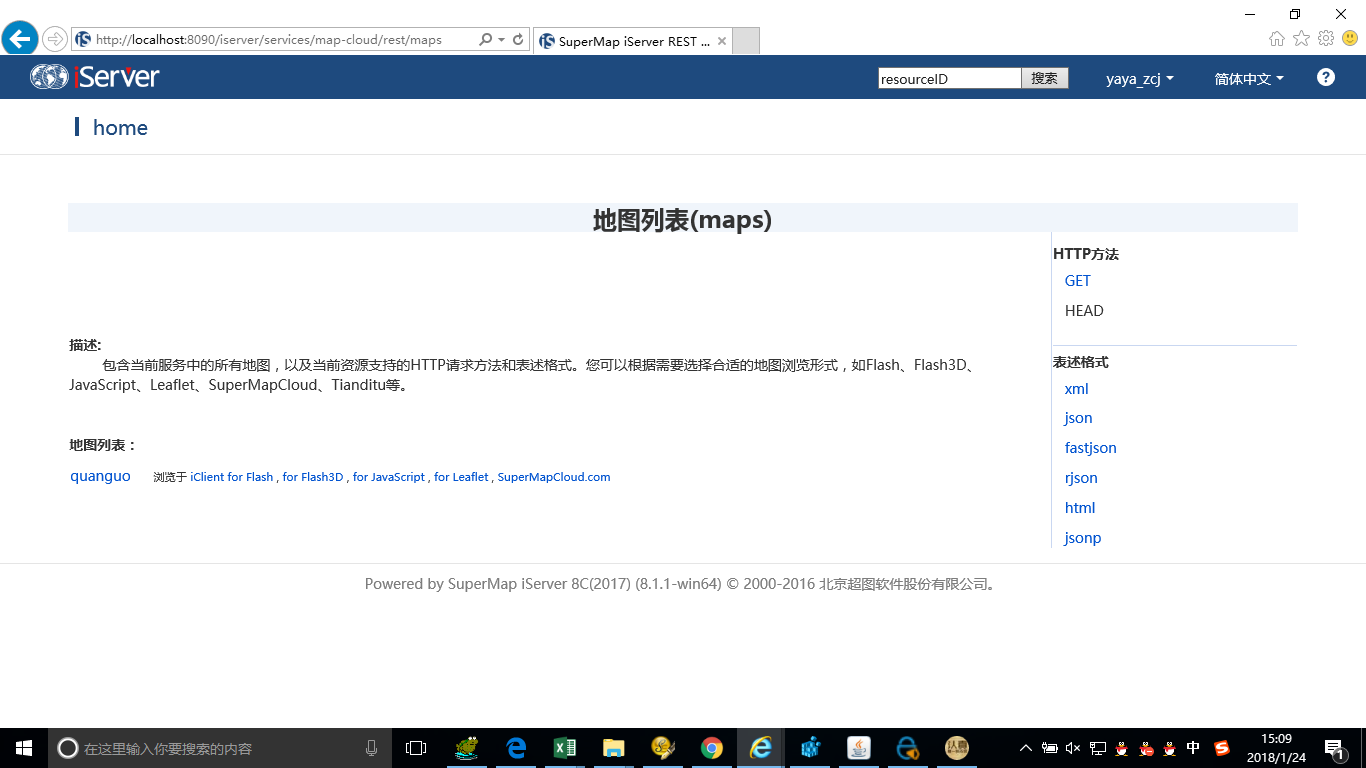The image size is (1366, 768).
Task: Click the URL in the address bar
Action: click(269, 40)
